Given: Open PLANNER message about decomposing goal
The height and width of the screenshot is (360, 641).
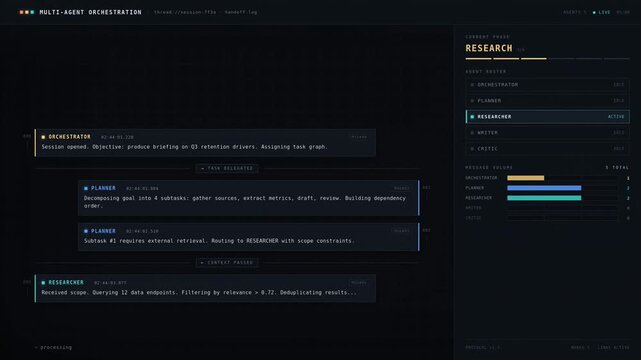Looking at the screenshot, I should pyautogui.click(x=249, y=198).
